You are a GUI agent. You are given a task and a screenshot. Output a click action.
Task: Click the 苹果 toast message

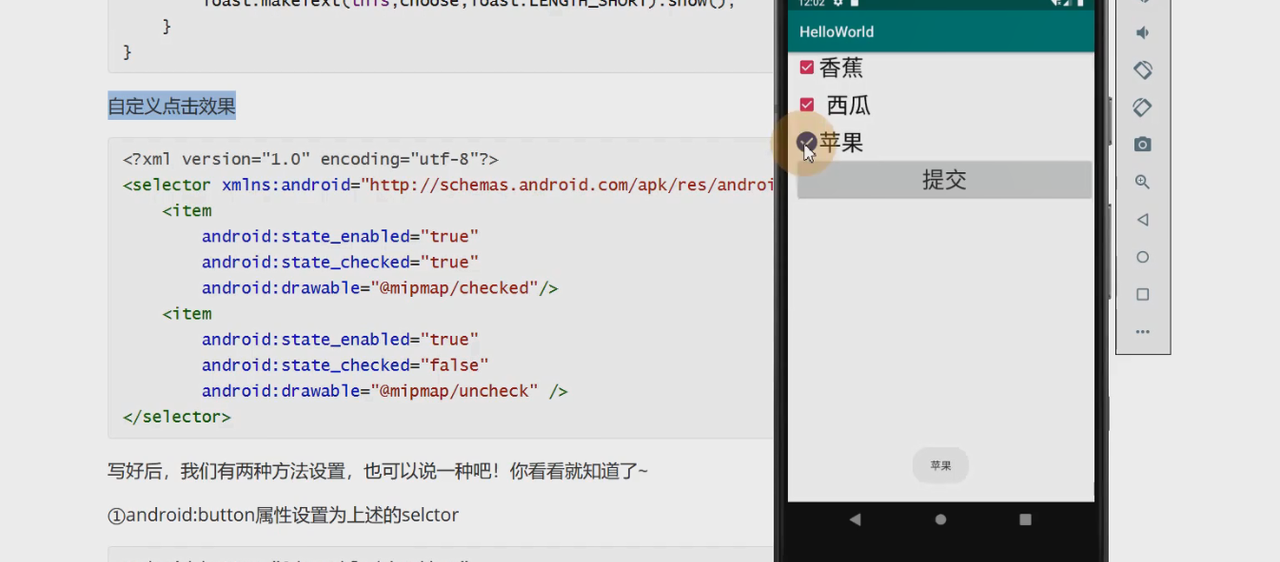pyautogui.click(x=941, y=466)
